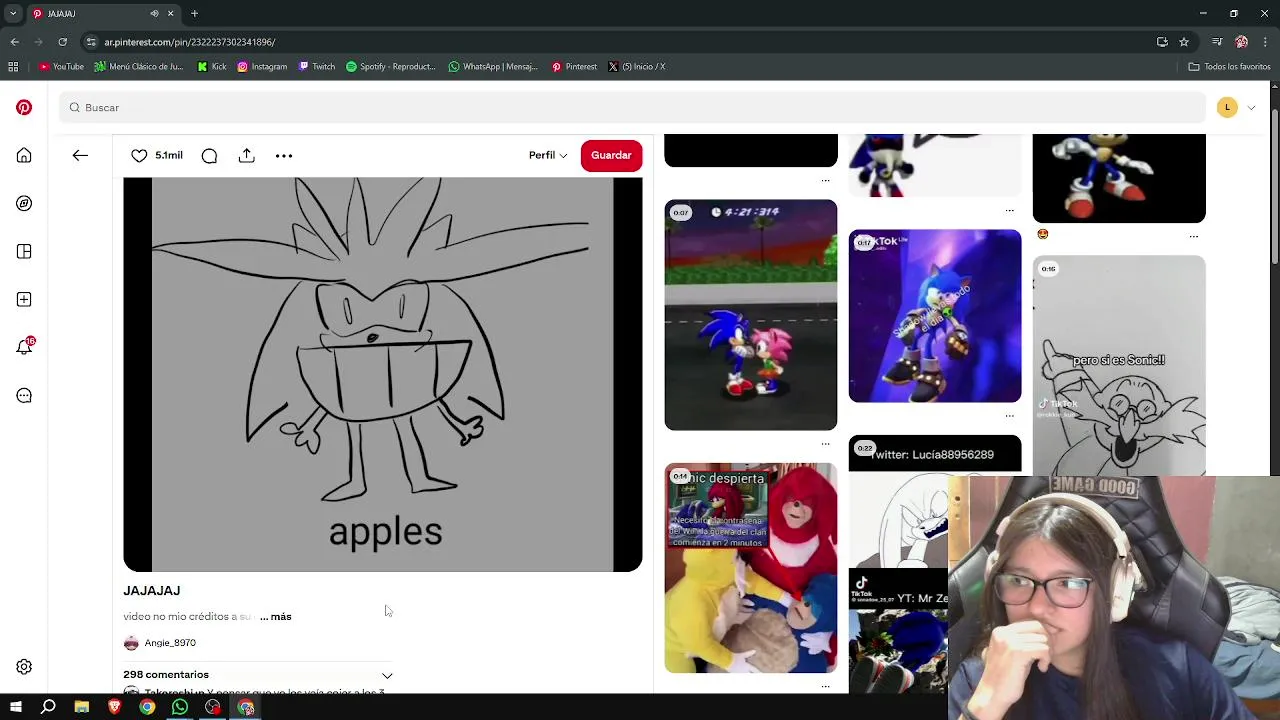Open the boards icon in the sidebar

coord(24,251)
